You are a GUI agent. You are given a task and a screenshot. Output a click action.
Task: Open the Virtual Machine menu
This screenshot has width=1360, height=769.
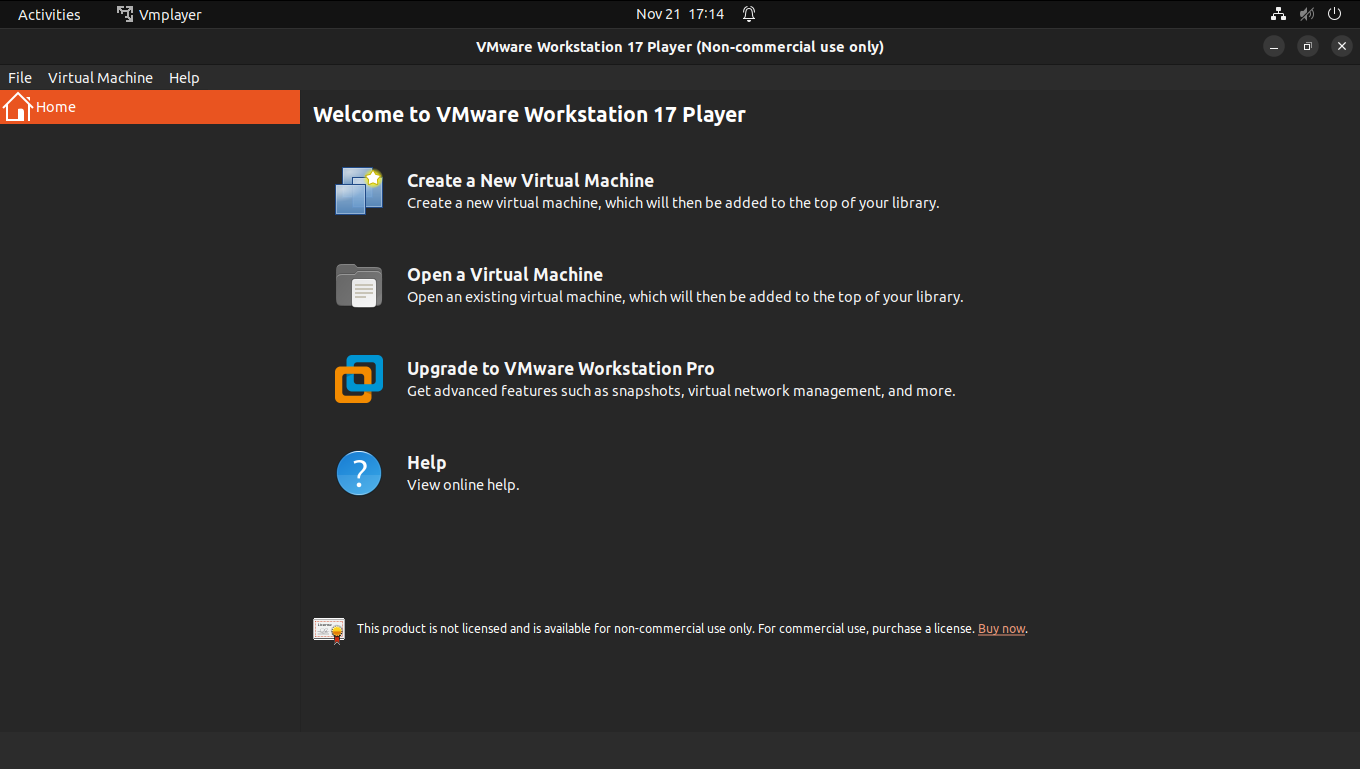pos(100,77)
